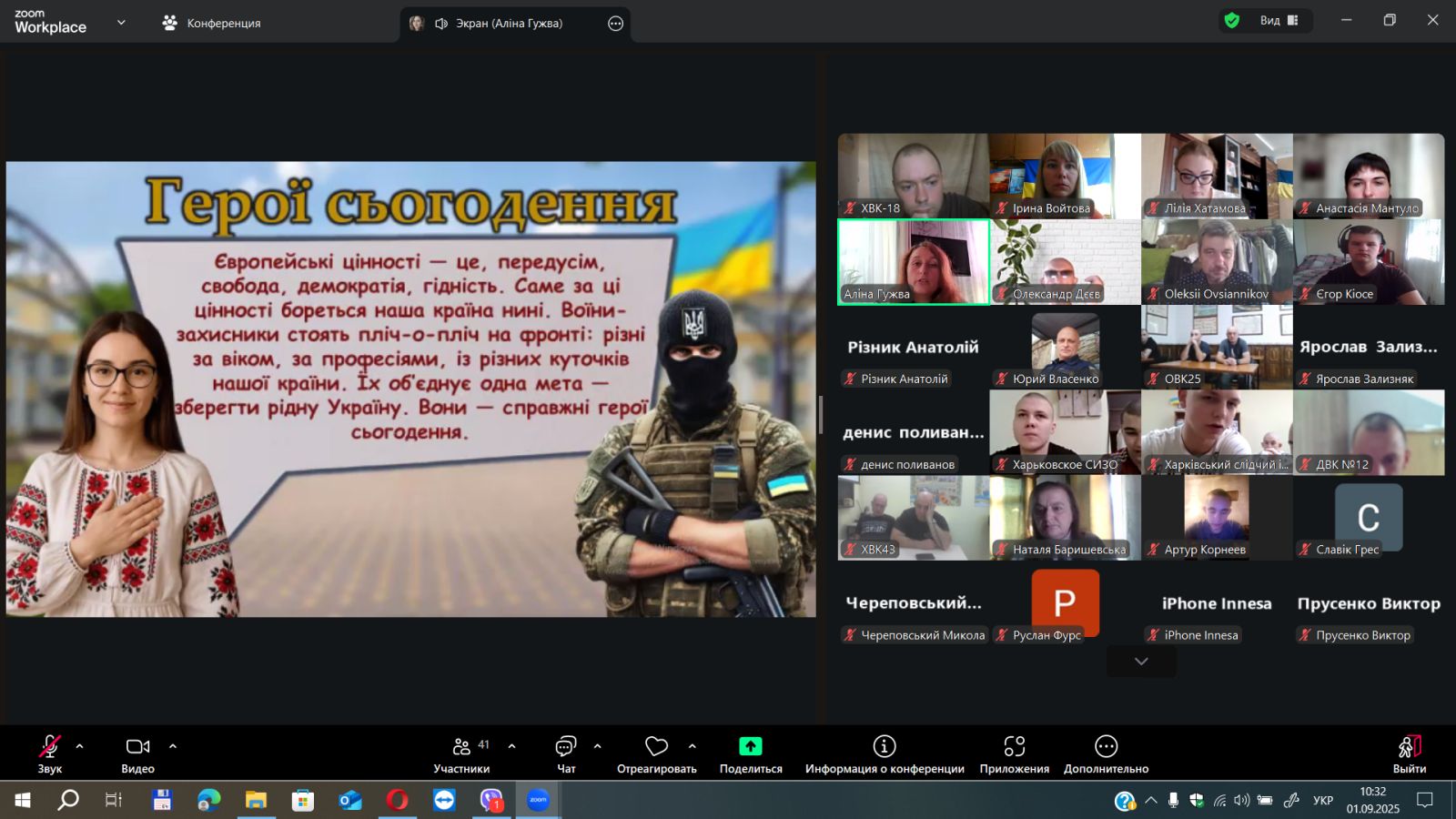The height and width of the screenshot is (819, 1456).
Task: Open Информация о конференции info icon
Action: click(x=884, y=747)
